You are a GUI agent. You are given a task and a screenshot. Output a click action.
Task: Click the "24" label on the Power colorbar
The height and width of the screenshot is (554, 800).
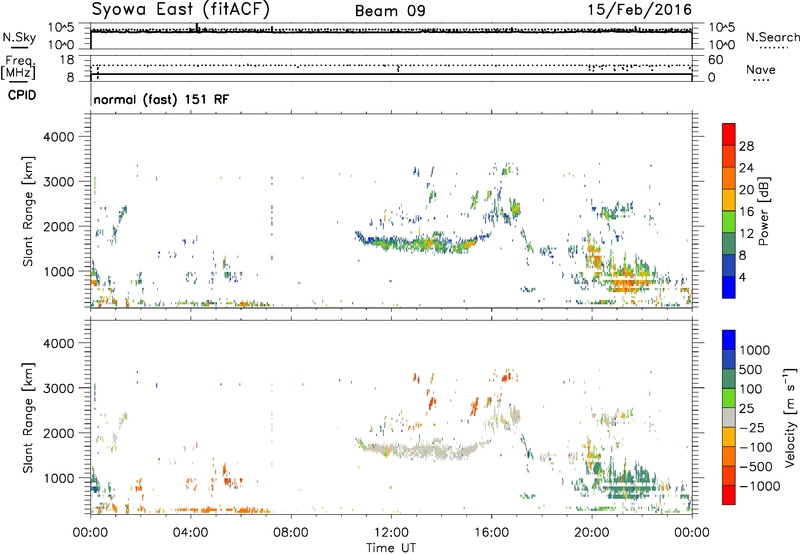click(x=746, y=168)
